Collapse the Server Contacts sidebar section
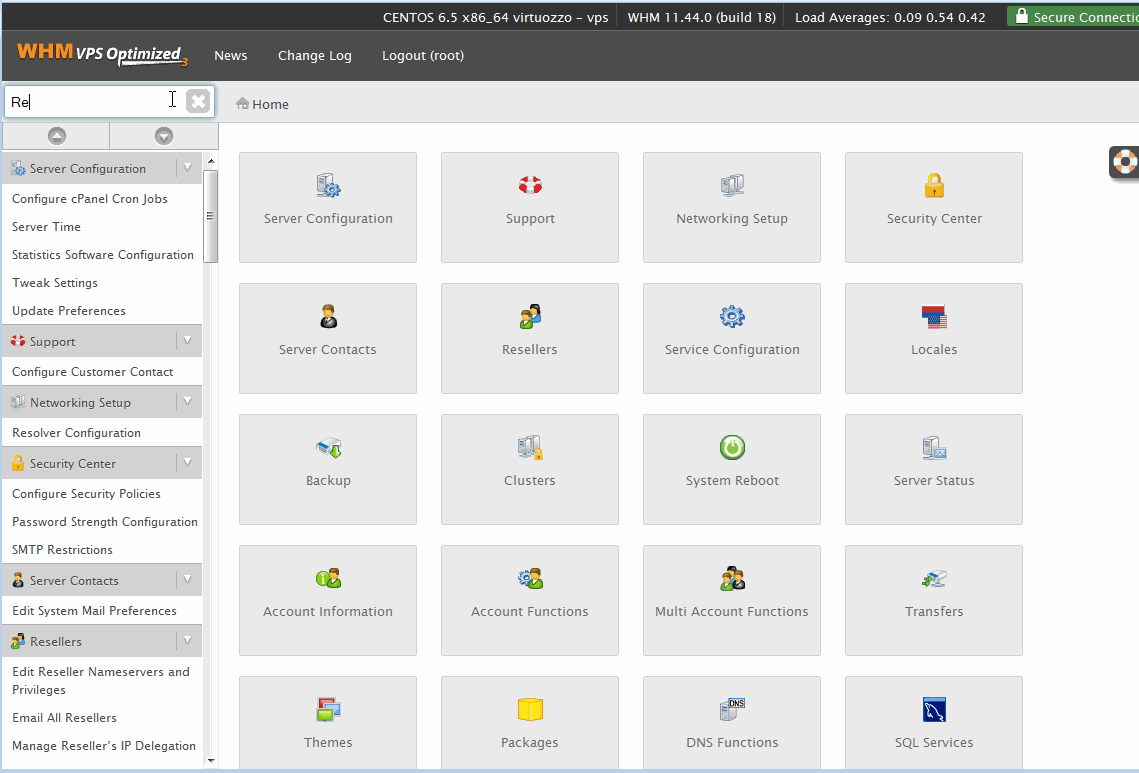Screen dimensions: 1139x773 tap(187, 580)
